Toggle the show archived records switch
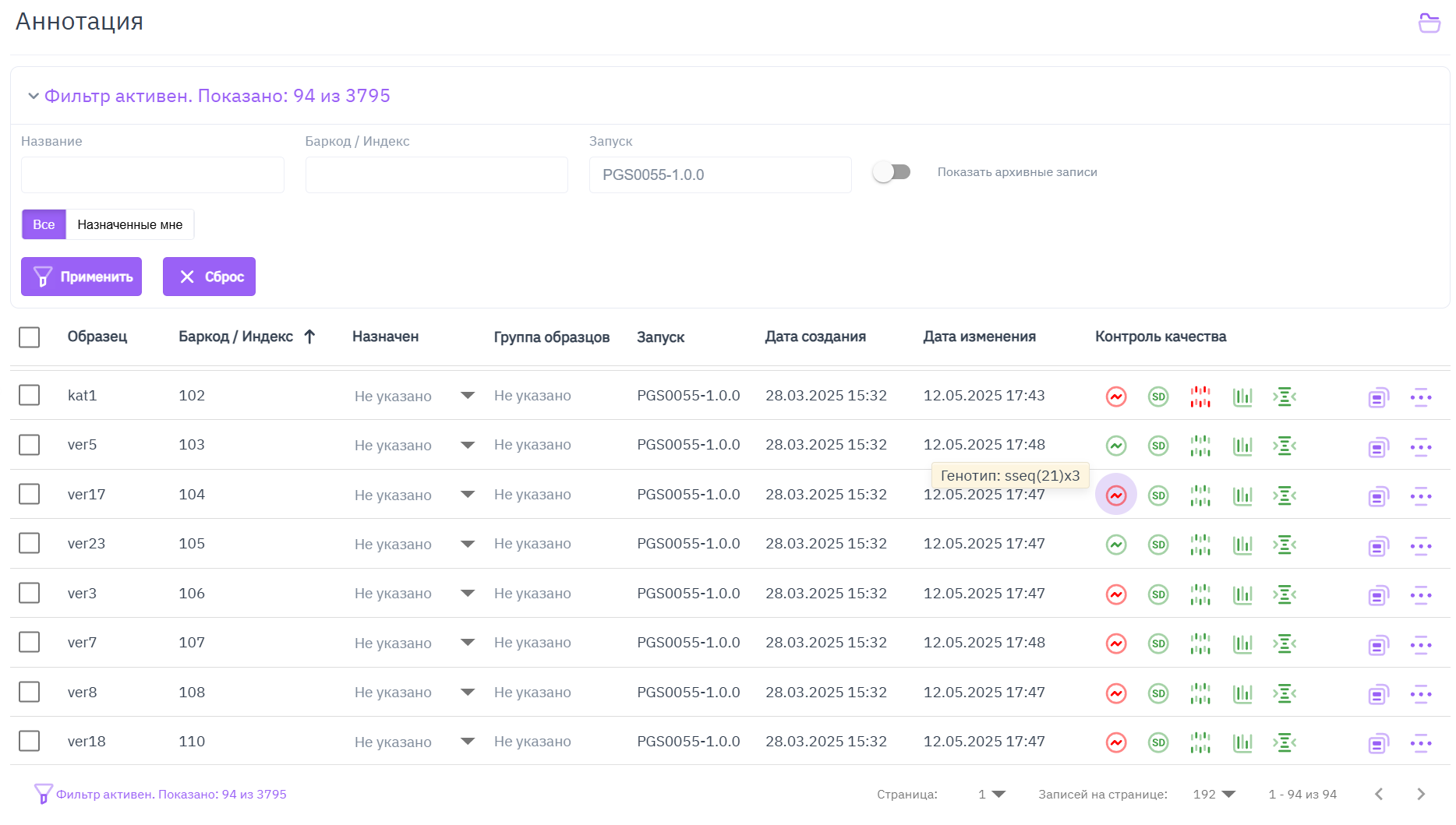This screenshot has height=825, width=1456. pos(892,172)
